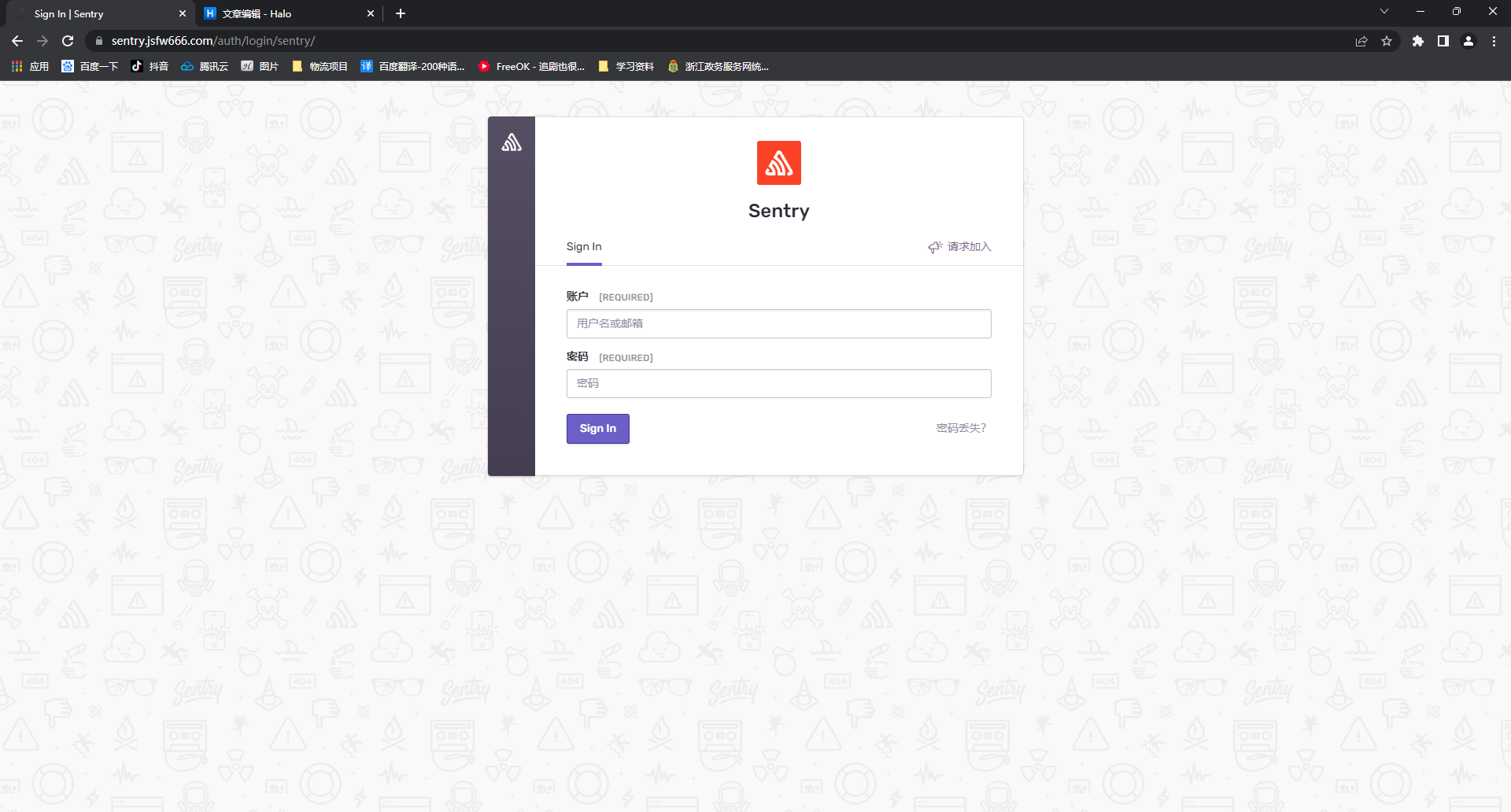Click the address bar URL
This screenshot has width=1511, height=812.
point(213,41)
